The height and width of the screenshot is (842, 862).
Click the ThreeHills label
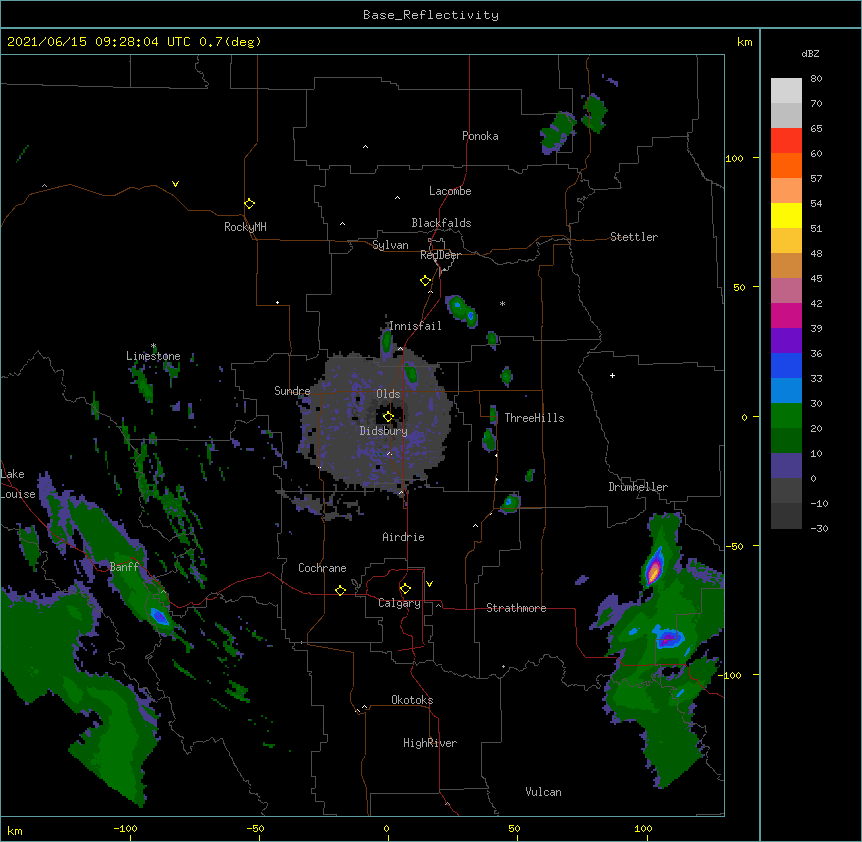tap(534, 418)
